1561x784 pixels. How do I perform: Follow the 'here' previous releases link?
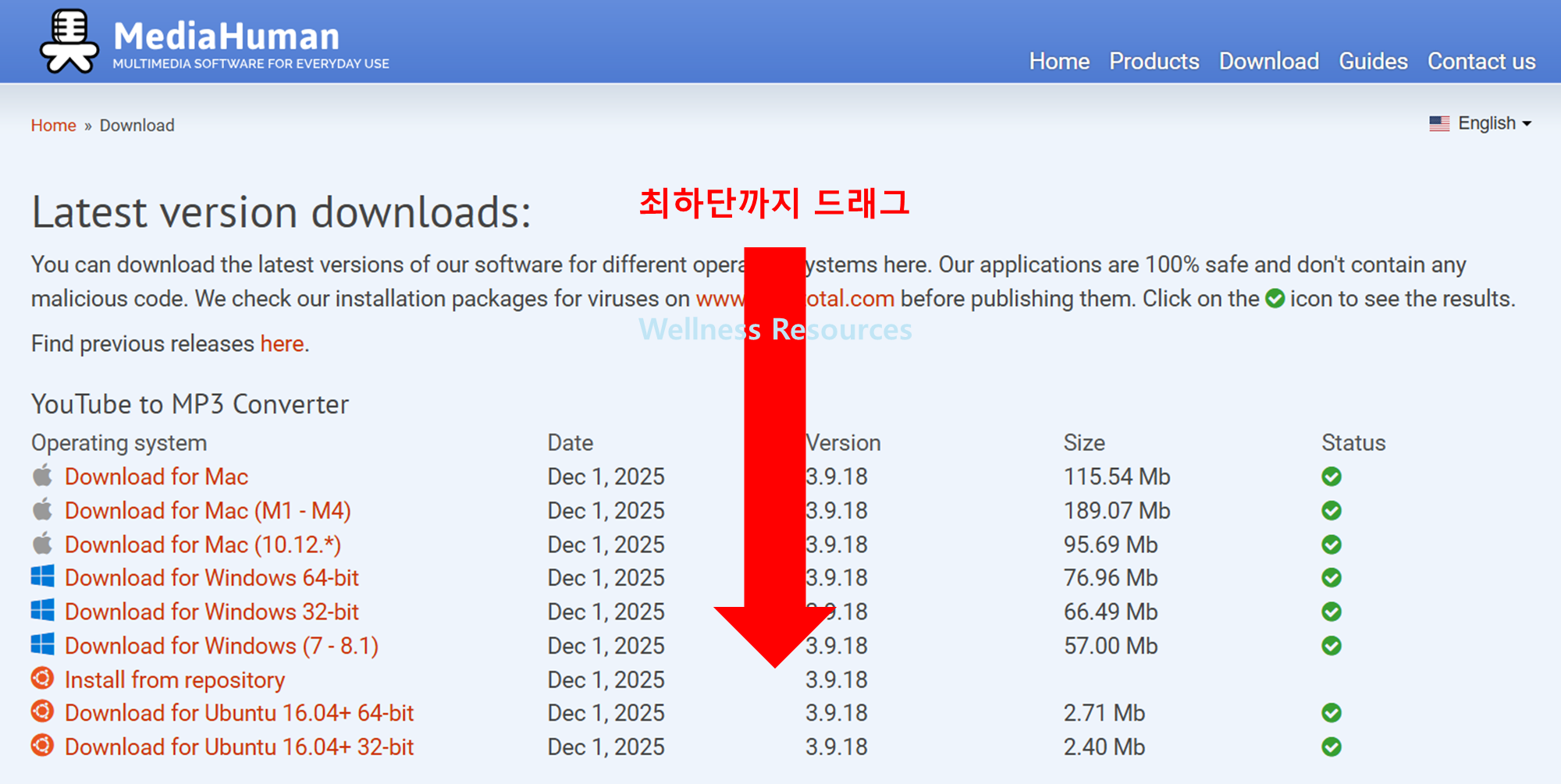282,343
